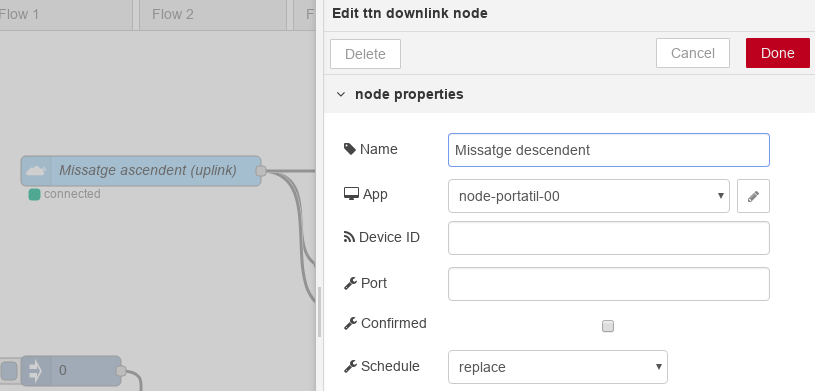This screenshot has width=815, height=391.
Task: Click the RSS icon beside Device ID
Action: pos(349,237)
